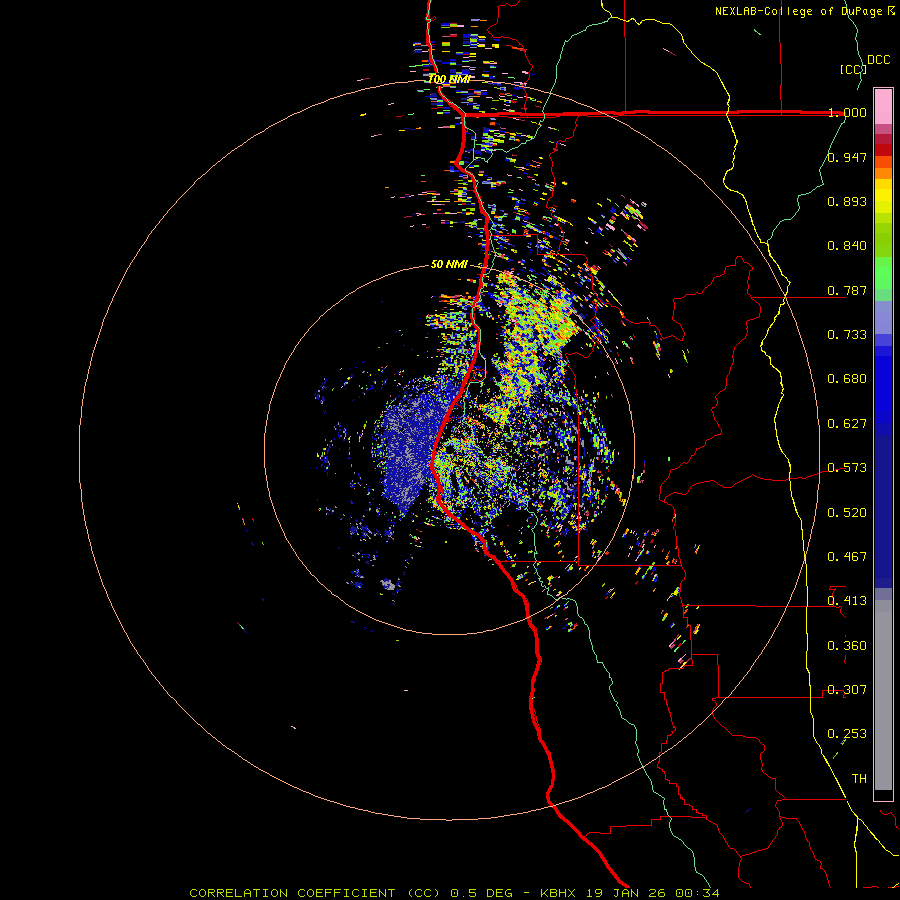This screenshot has width=900, height=900.
Task: Pick the gray color bar segment
Action: click(883, 695)
